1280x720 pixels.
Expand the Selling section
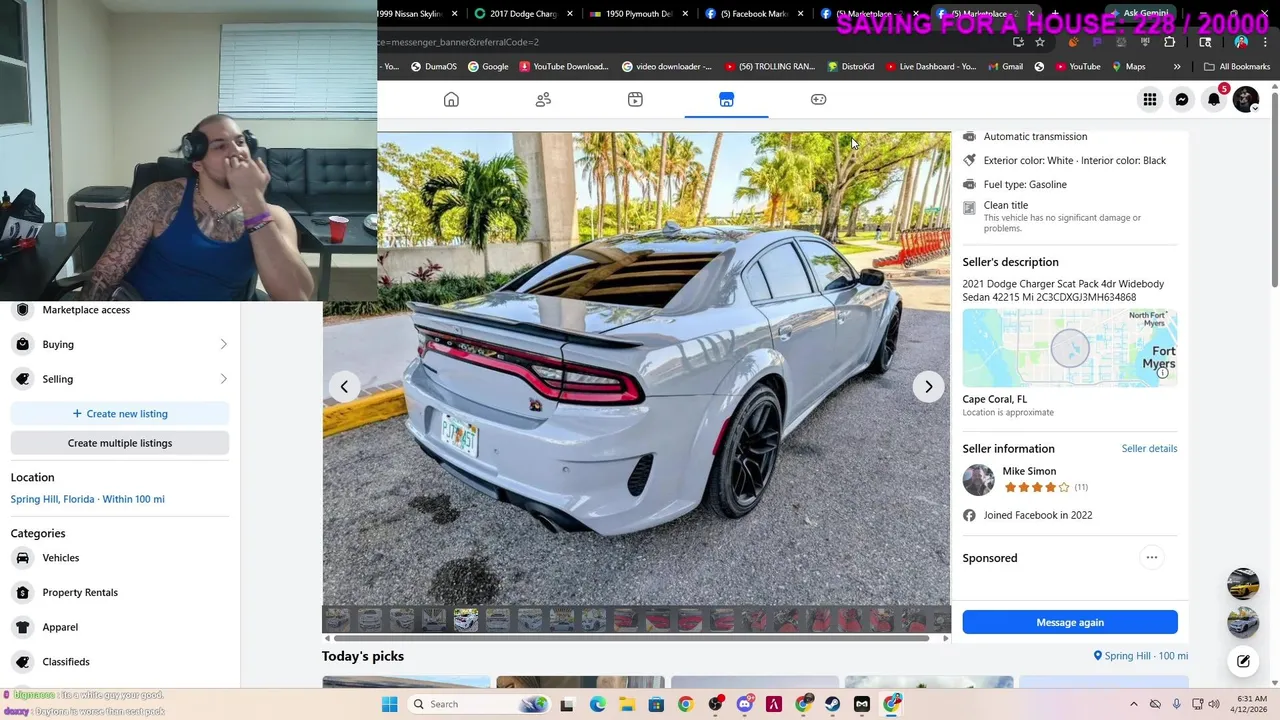pos(120,379)
